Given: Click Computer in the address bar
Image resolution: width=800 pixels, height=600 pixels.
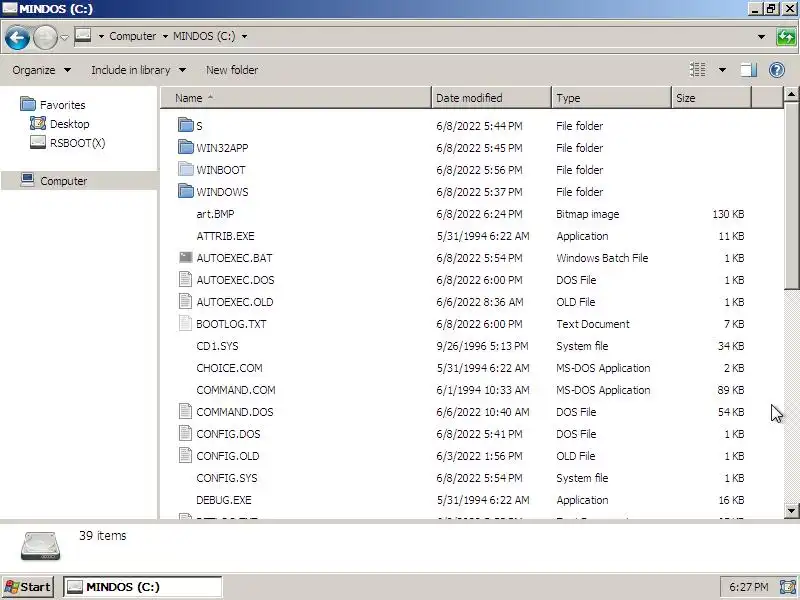Looking at the screenshot, I should tap(133, 36).
